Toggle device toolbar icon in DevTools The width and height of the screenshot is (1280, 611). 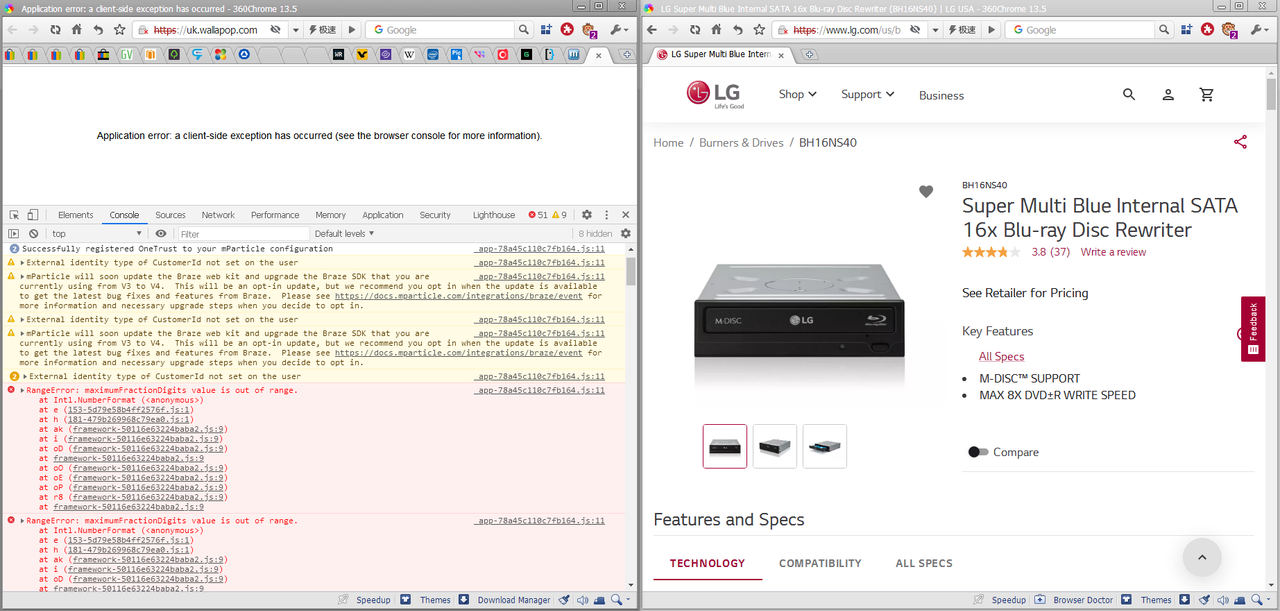pos(32,215)
